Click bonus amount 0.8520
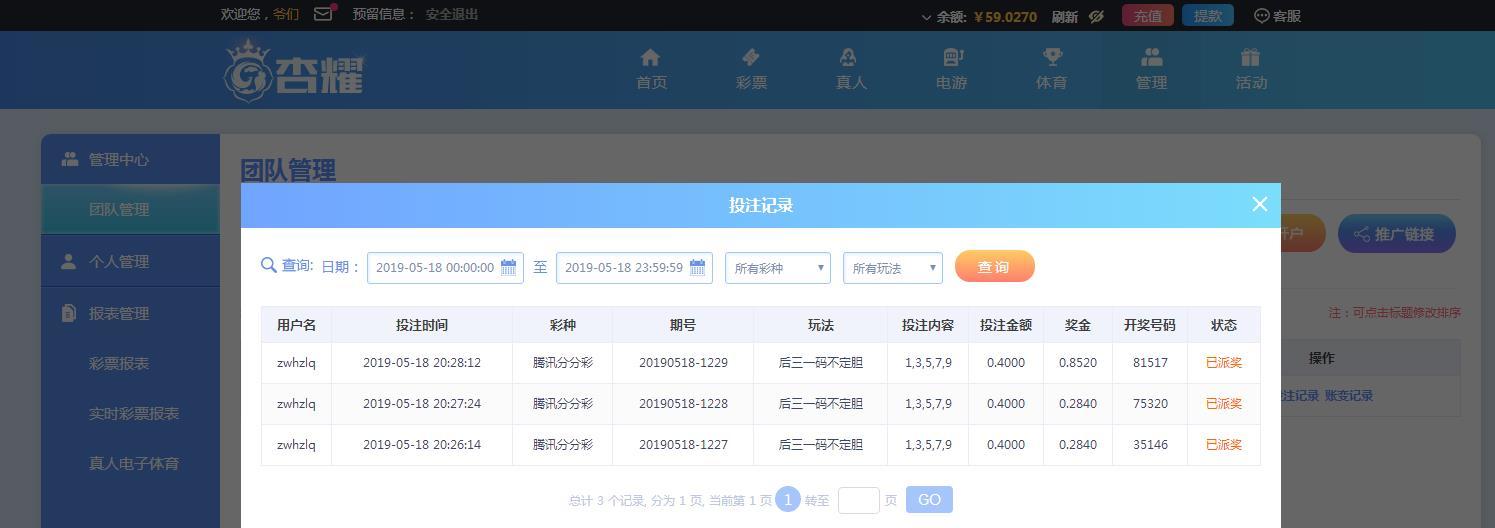The image size is (1495, 528). click(x=1078, y=363)
